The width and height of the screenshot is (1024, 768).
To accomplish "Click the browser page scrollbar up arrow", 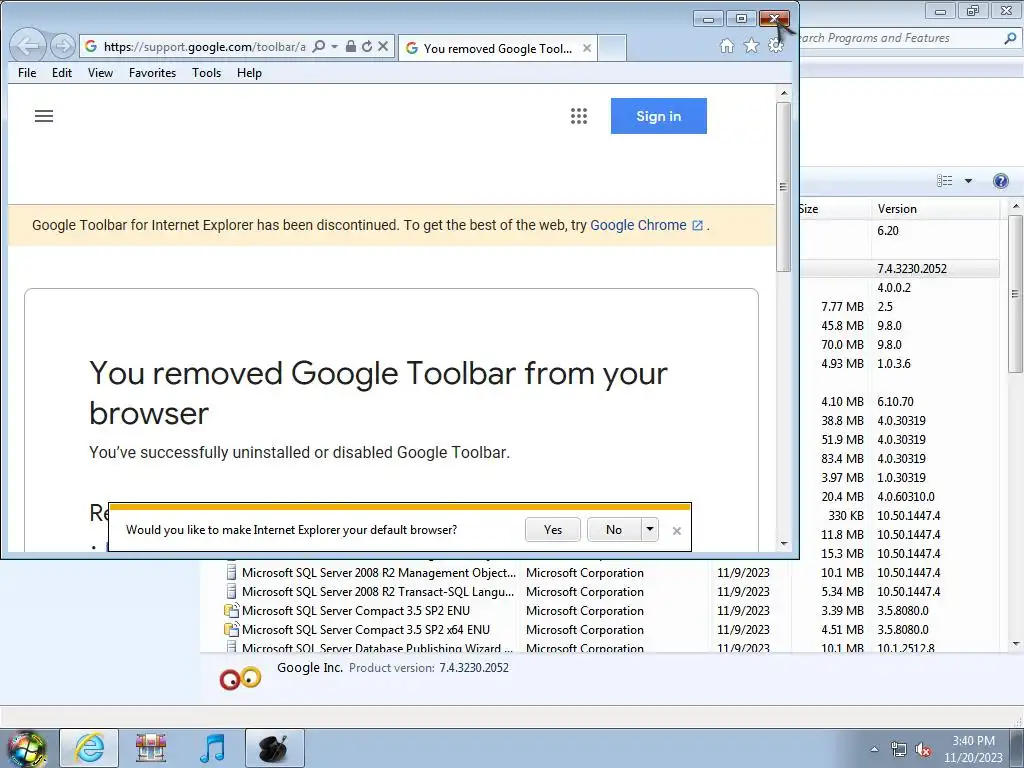I will click(784, 93).
